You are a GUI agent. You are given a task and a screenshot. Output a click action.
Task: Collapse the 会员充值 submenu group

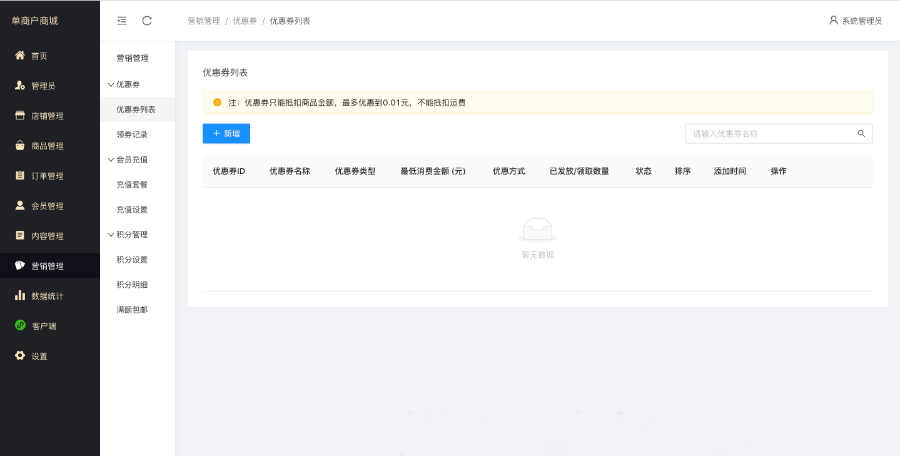[x=131, y=159]
